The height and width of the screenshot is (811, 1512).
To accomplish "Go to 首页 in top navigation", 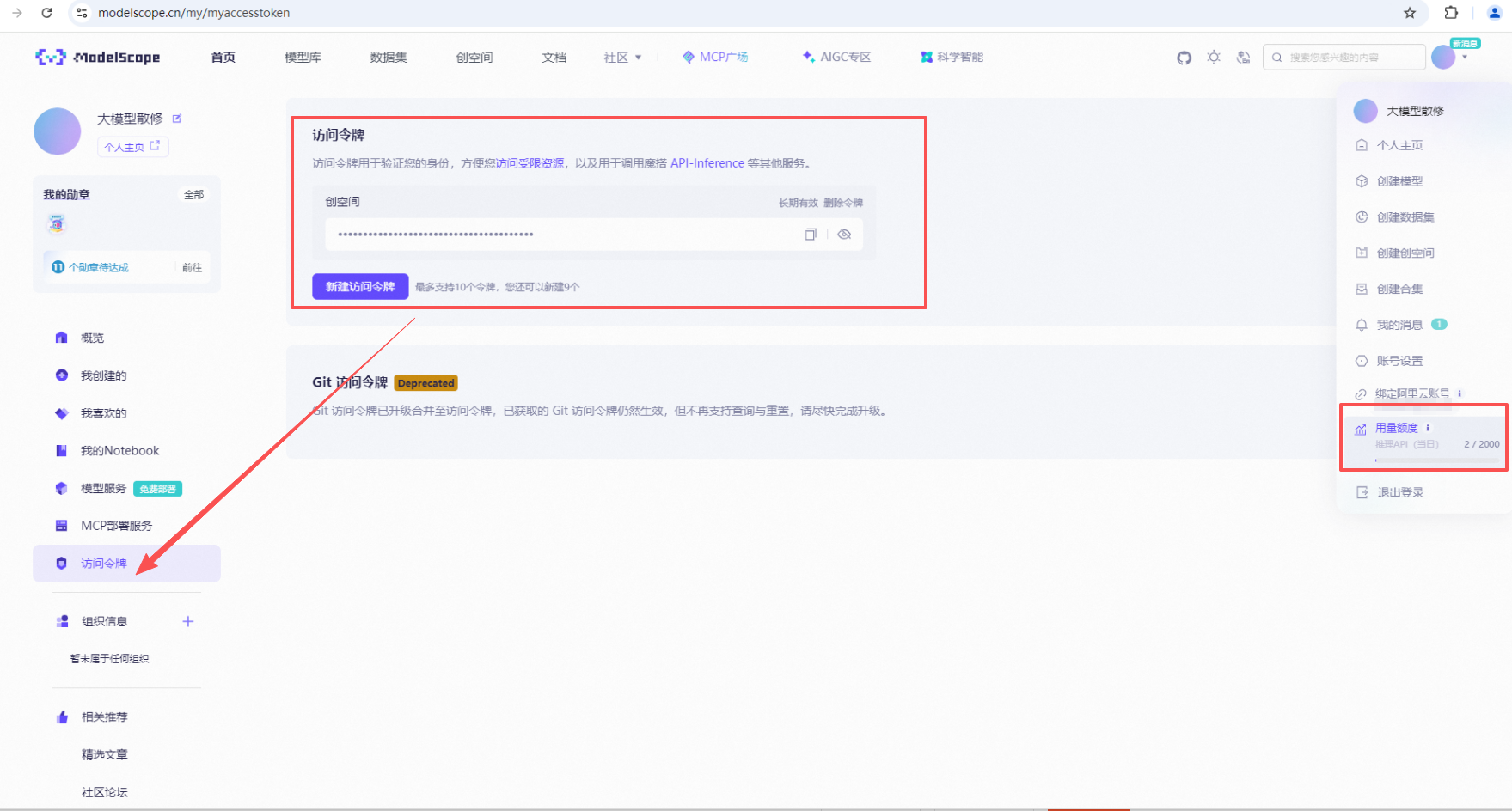I will (x=223, y=58).
